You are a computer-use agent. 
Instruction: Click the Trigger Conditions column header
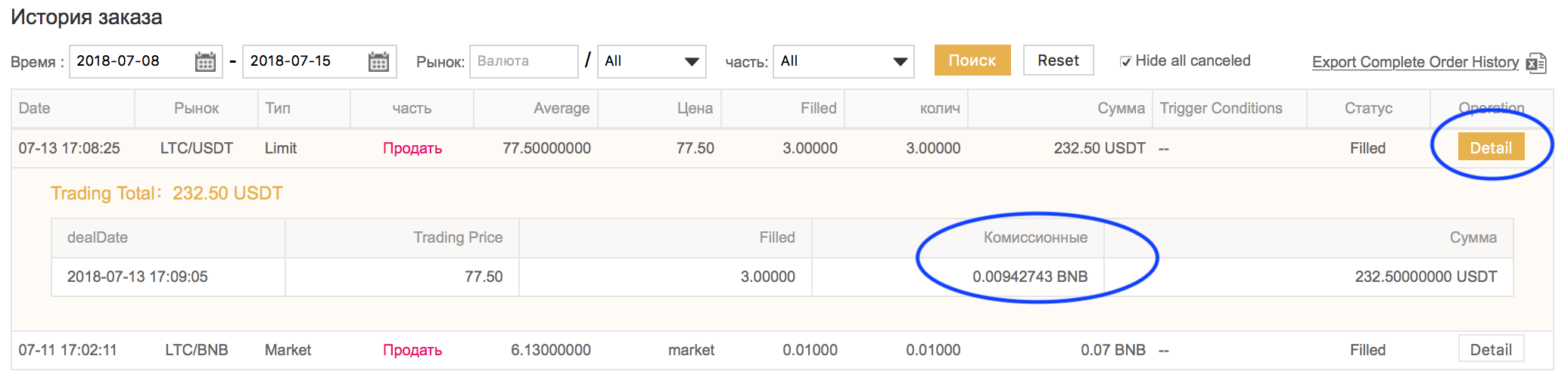coord(1220,108)
